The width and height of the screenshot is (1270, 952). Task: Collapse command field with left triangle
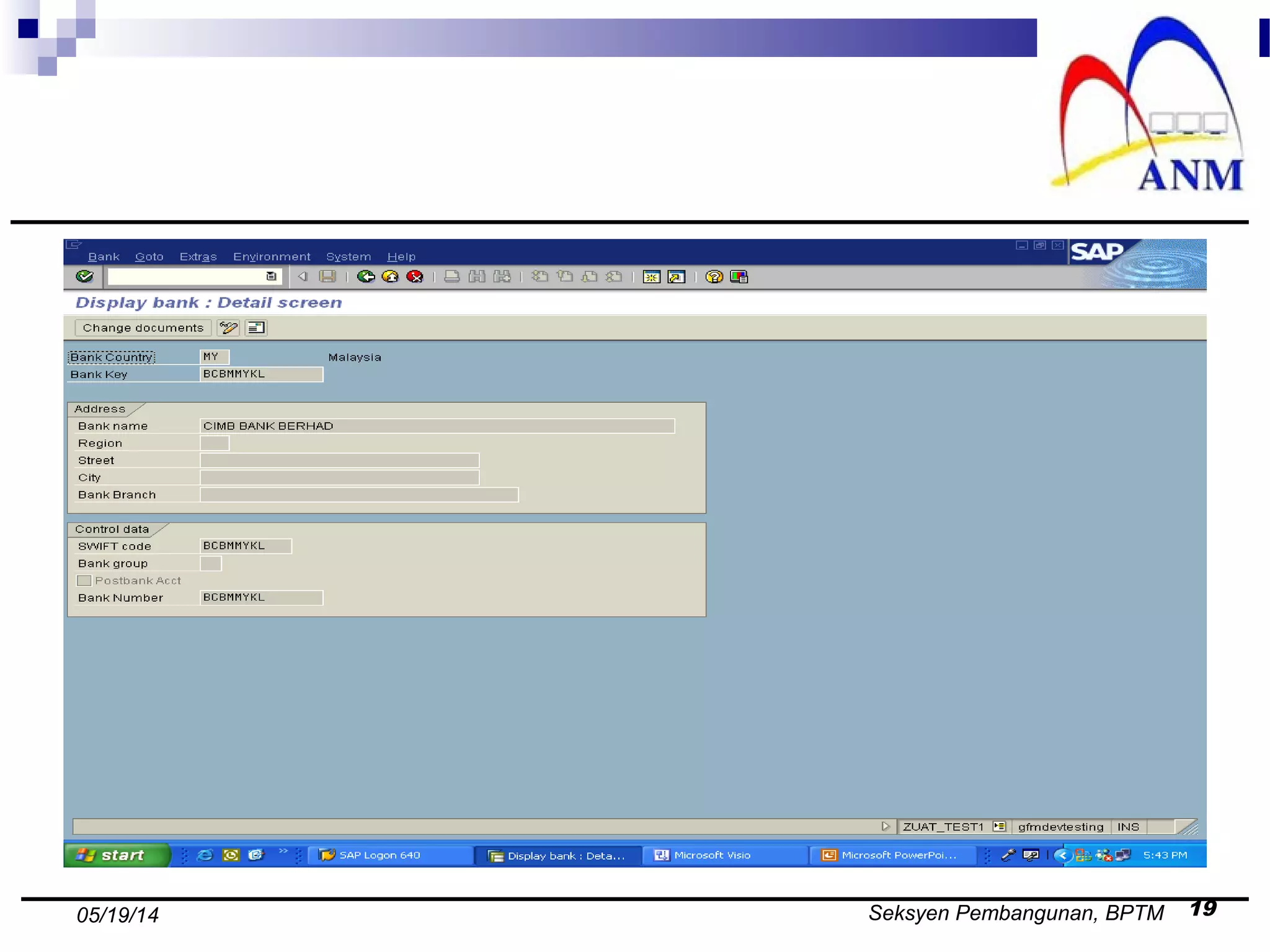click(303, 276)
